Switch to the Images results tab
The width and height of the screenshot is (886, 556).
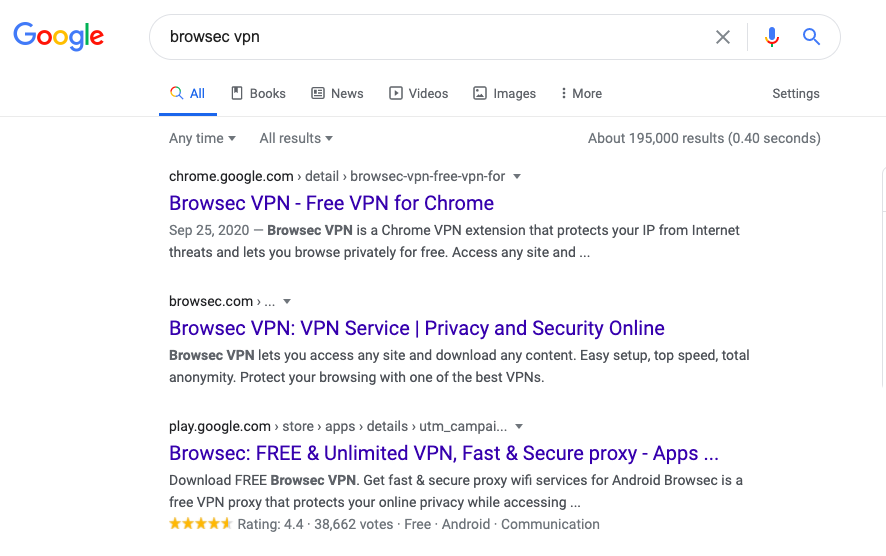504,93
